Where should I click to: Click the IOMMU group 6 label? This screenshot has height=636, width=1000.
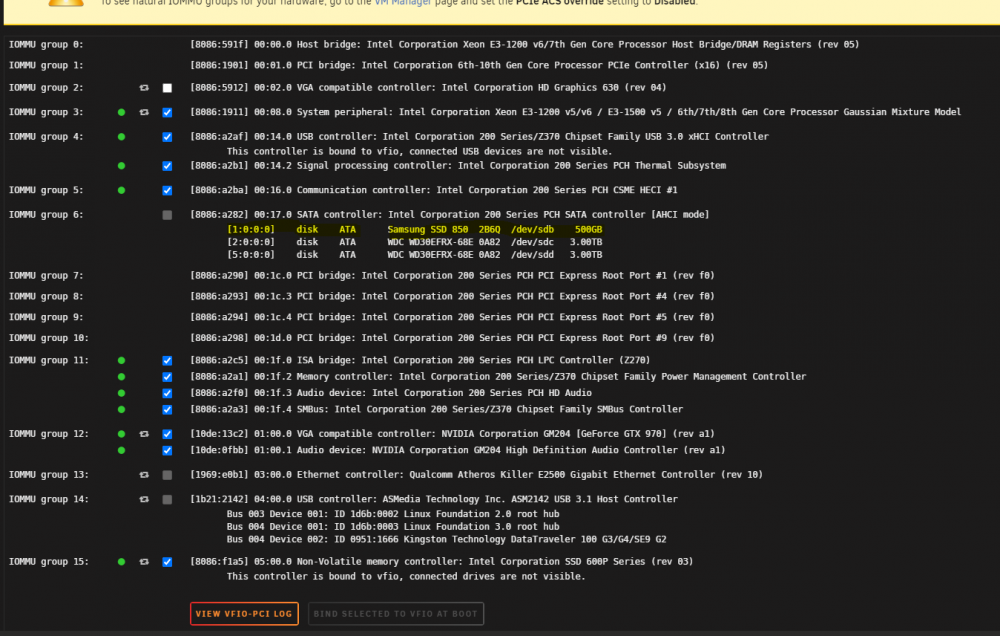[46, 215]
